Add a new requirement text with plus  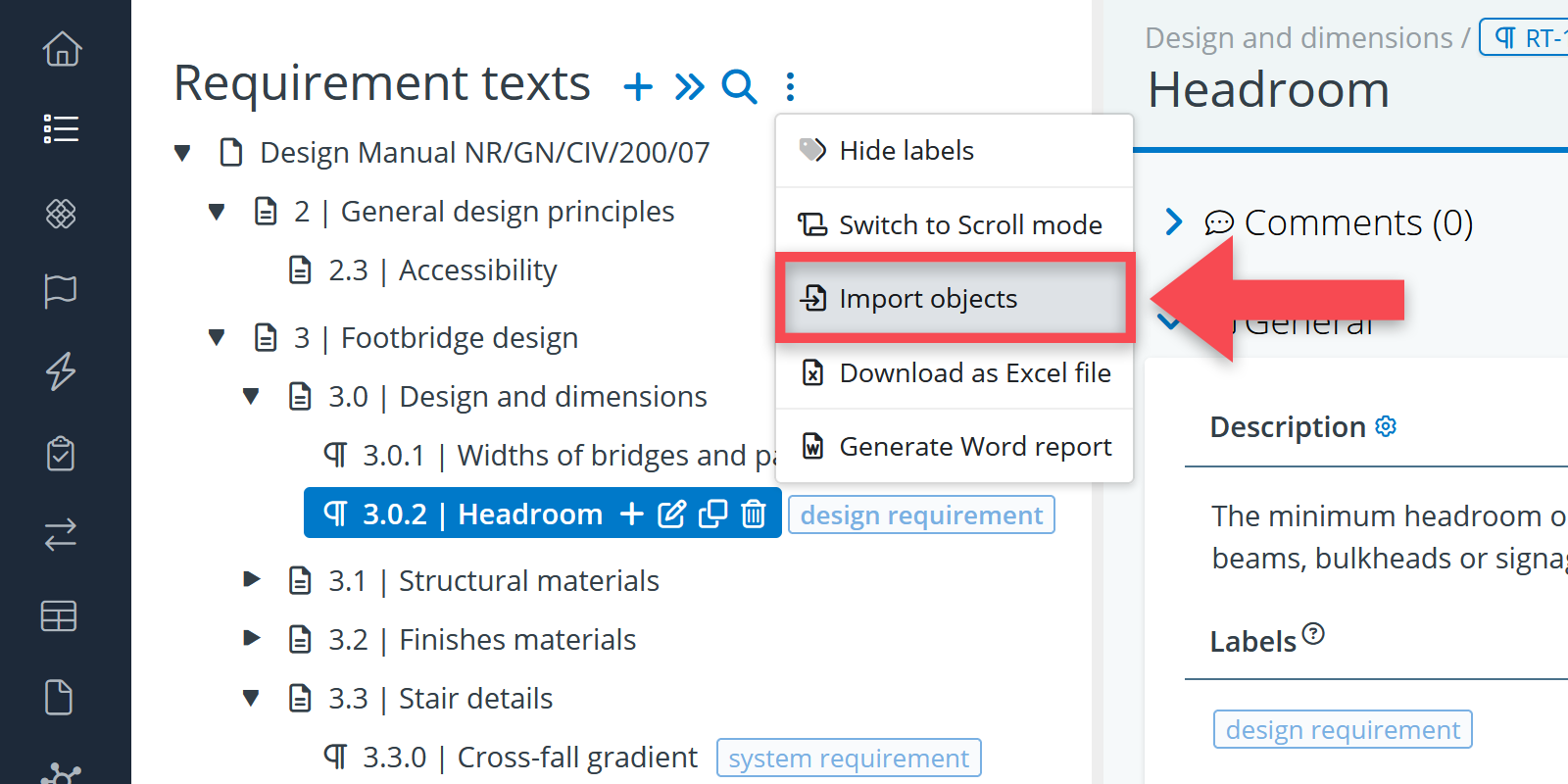[638, 87]
